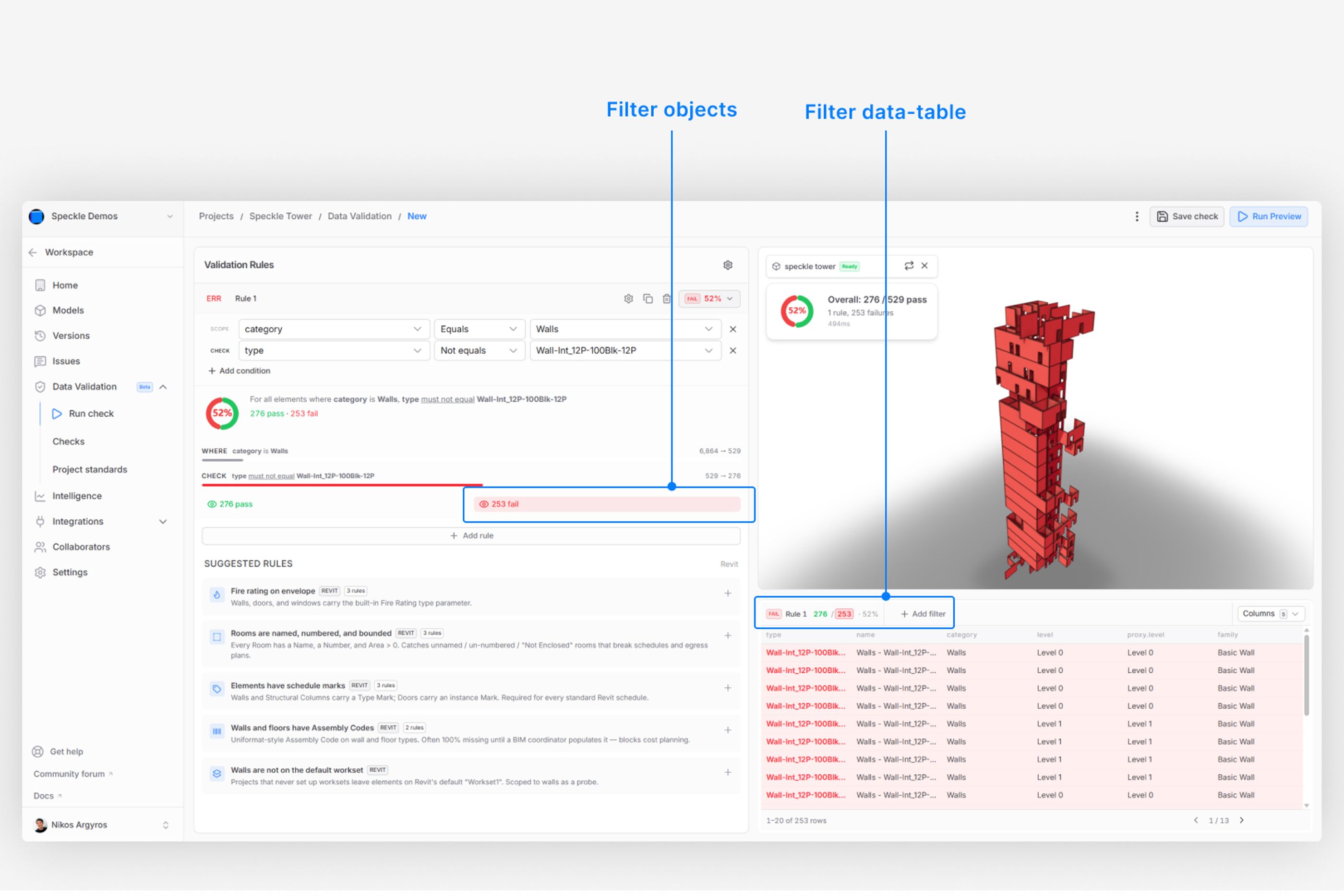Open Nikos Argyros user menu
The width and height of the screenshot is (1344, 896).
pos(102,825)
